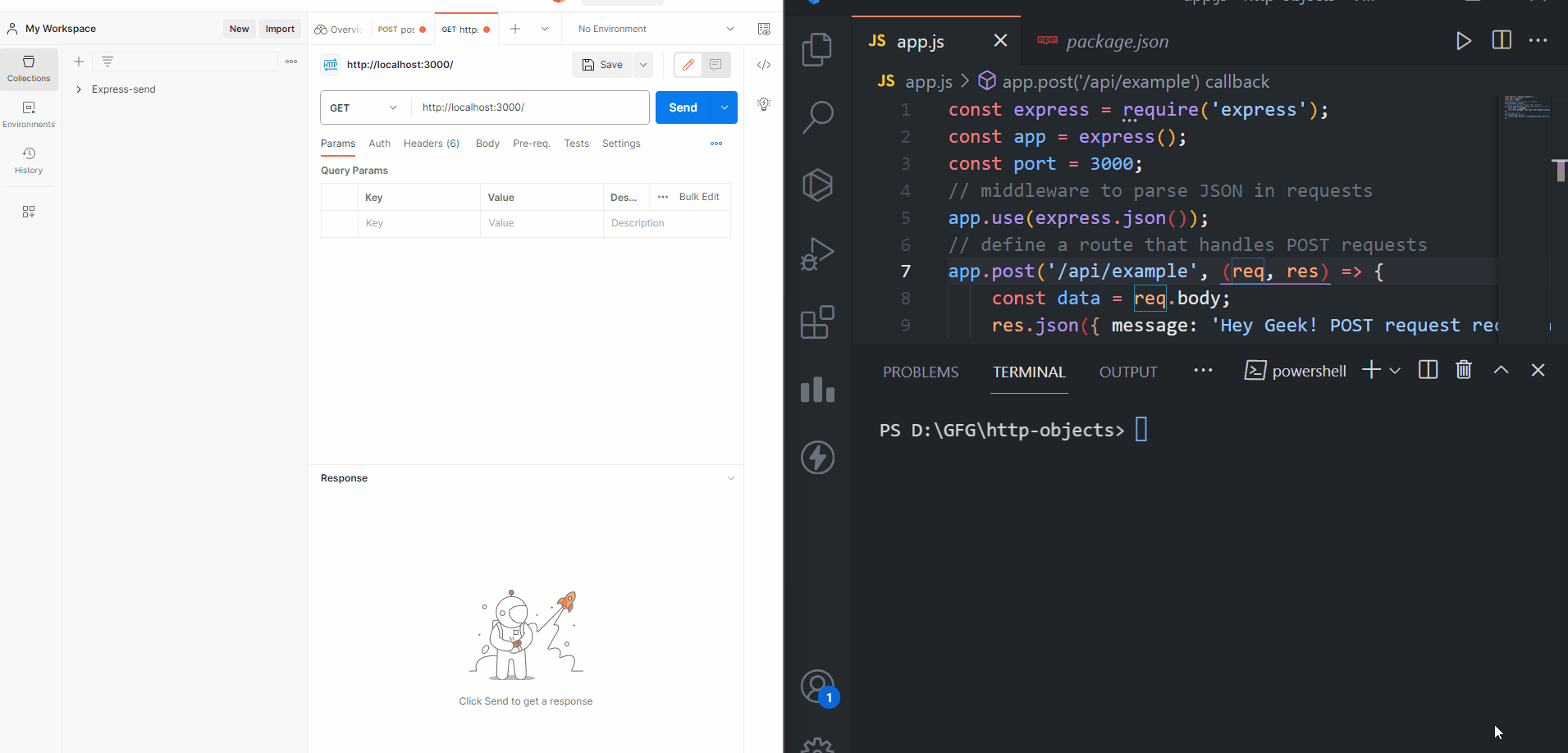1568x753 pixels.
Task: Open the Postman tabs overflow chevron
Action: 545,29
